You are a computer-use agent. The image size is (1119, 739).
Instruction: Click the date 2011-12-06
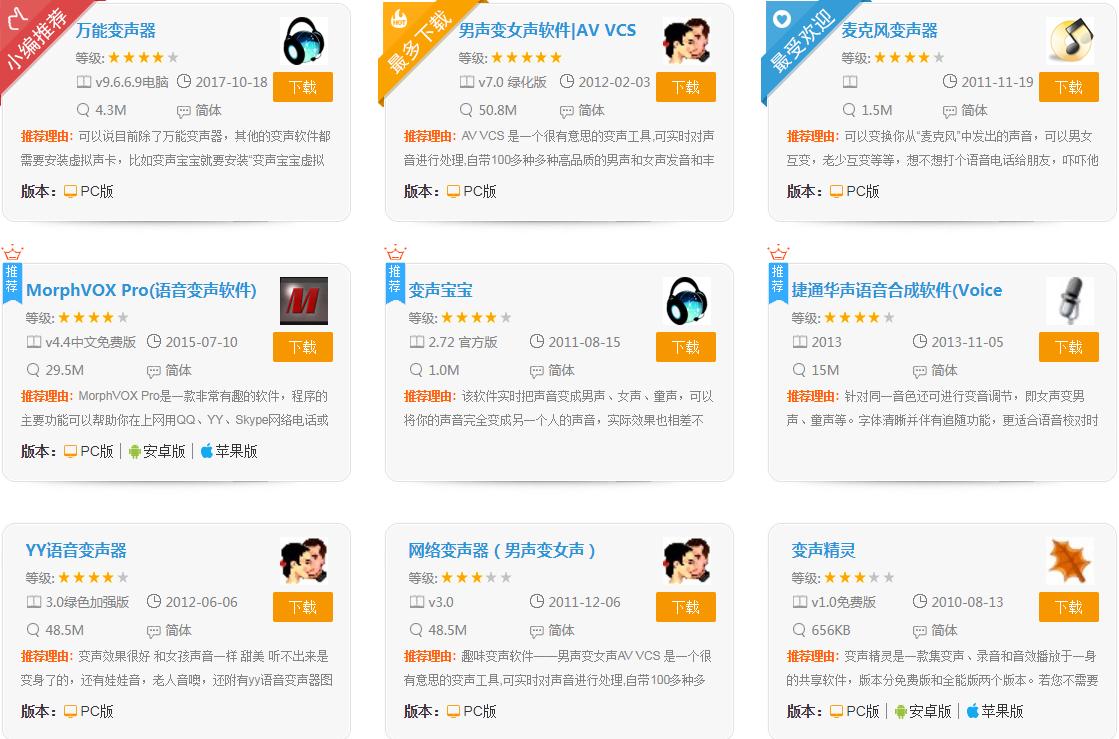pyautogui.click(x=584, y=602)
